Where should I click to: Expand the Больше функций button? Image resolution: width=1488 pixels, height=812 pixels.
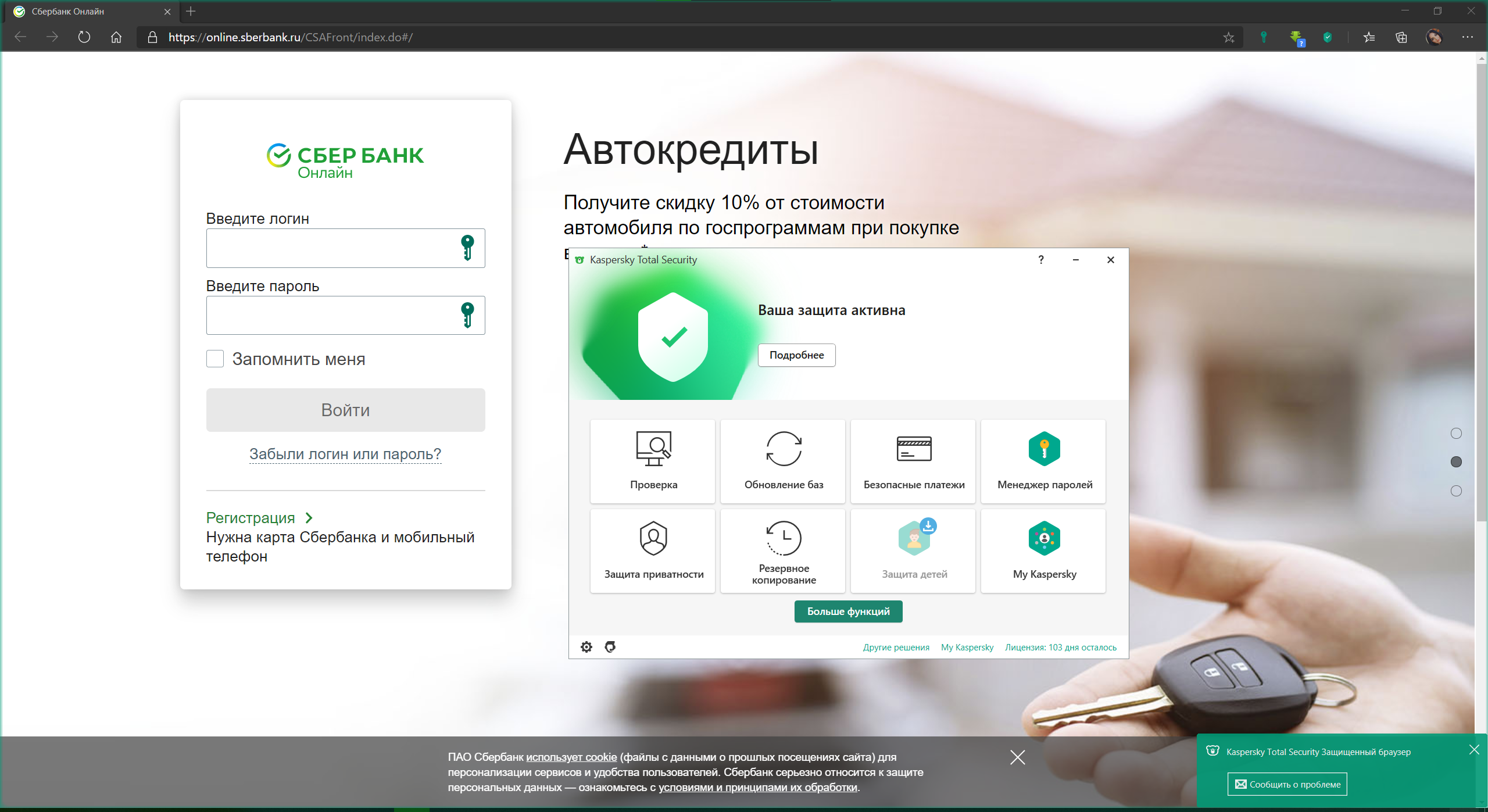click(x=848, y=611)
